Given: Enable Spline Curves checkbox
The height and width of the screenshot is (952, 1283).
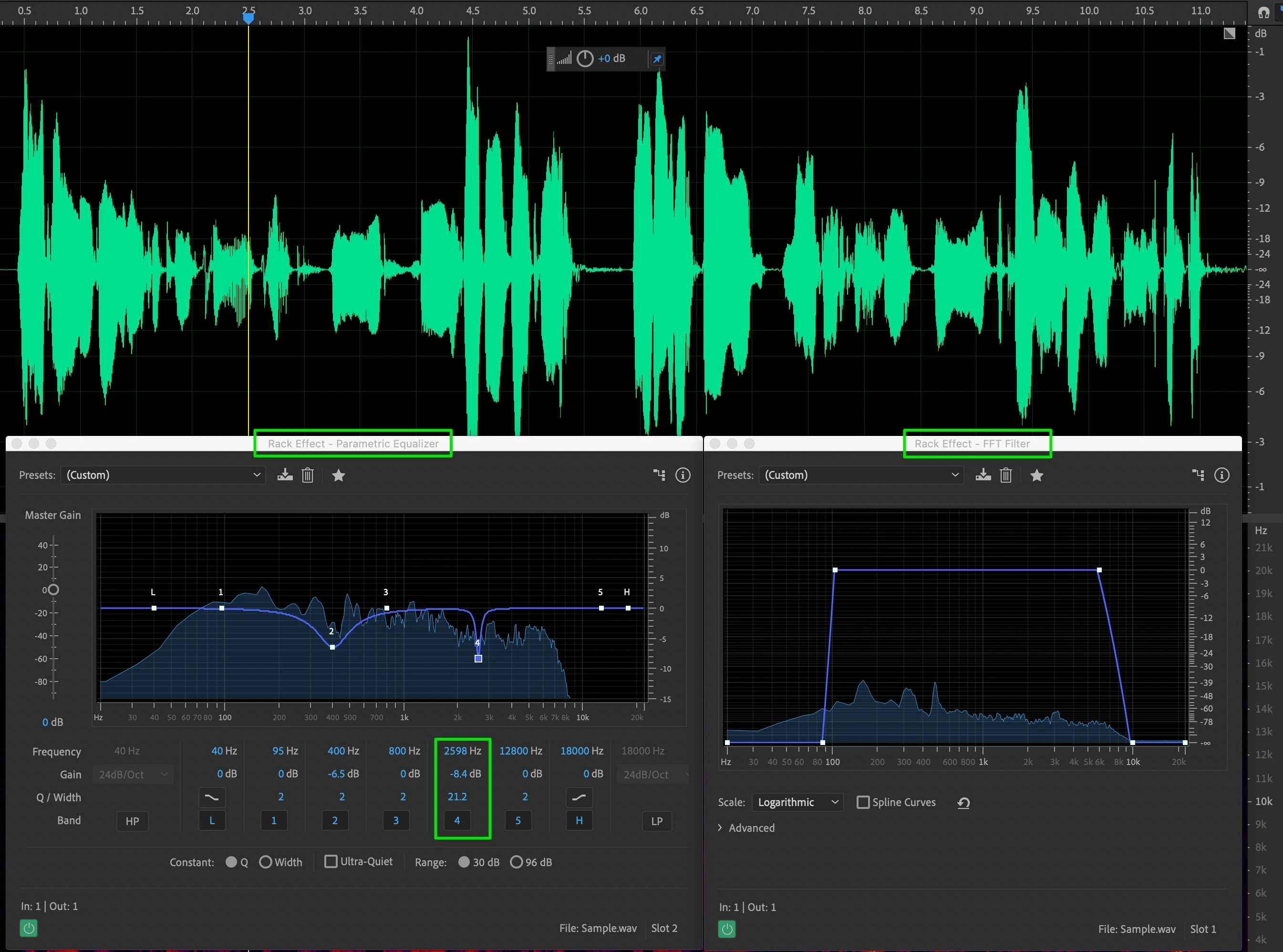Looking at the screenshot, I should [x=862, y=802].
